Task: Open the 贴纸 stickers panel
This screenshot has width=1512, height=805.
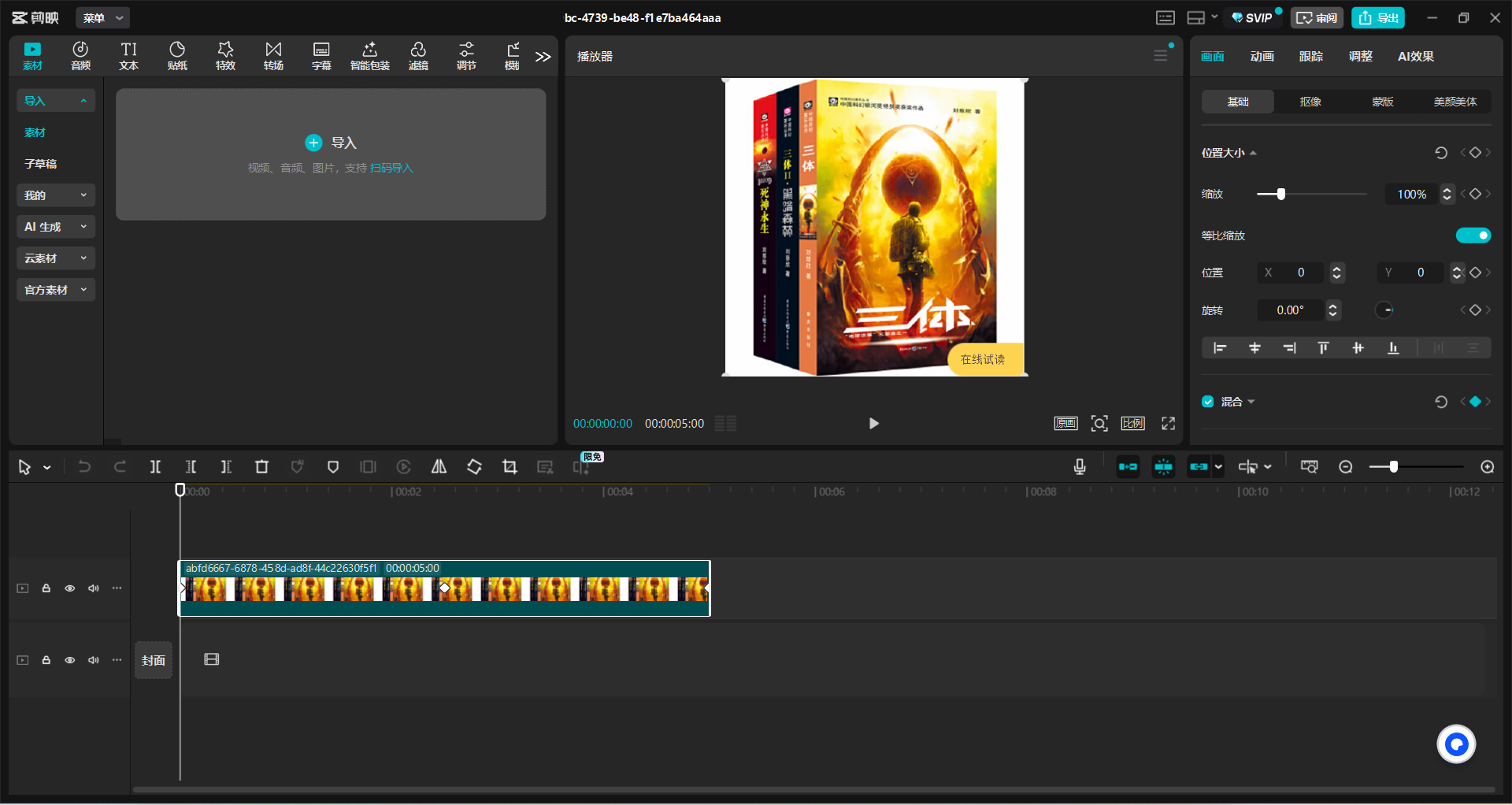Action: point(177,56)
